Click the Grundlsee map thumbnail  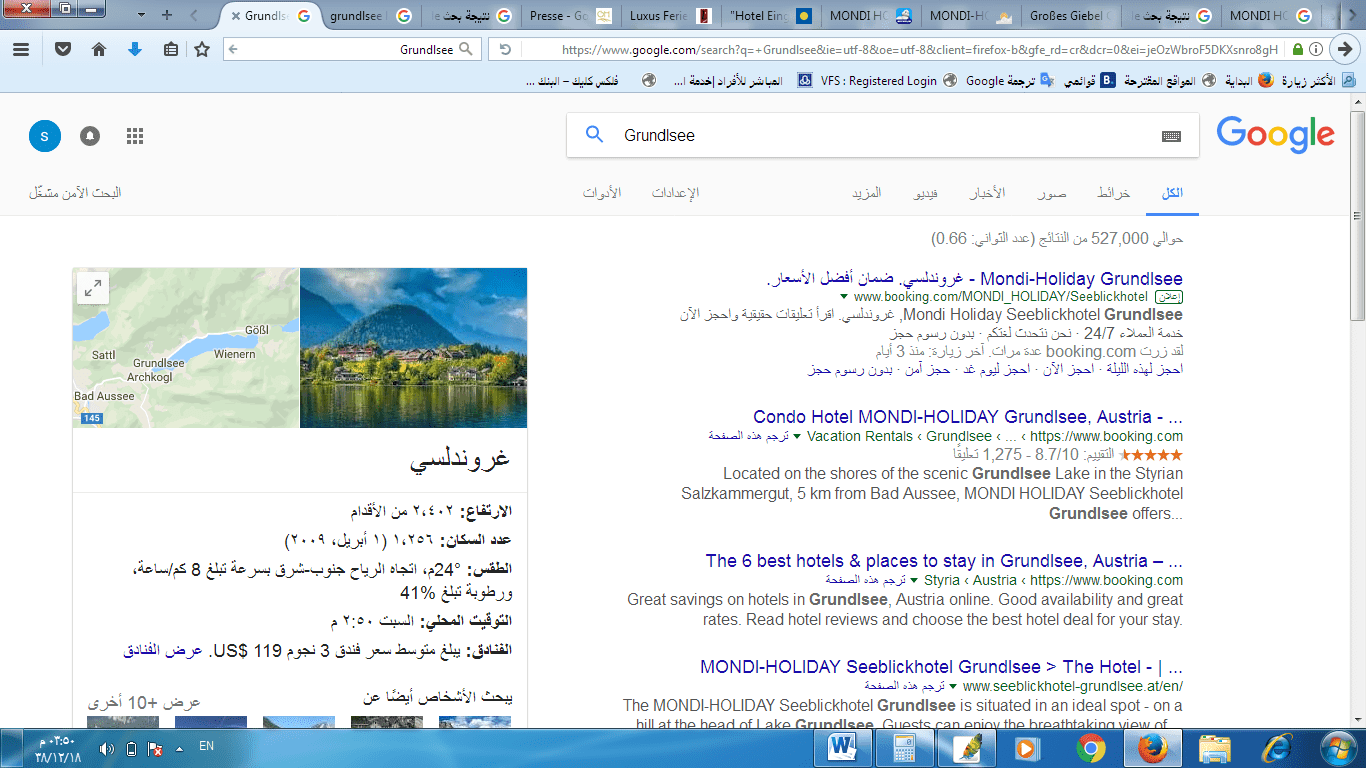pos(186,348)
